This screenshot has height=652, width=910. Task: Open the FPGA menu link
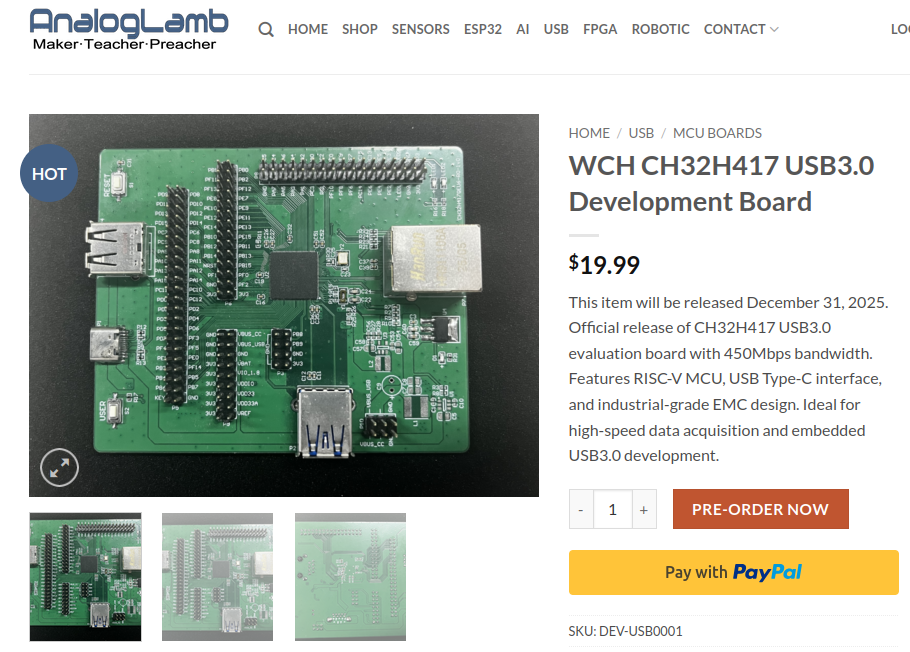pos(600,29)
